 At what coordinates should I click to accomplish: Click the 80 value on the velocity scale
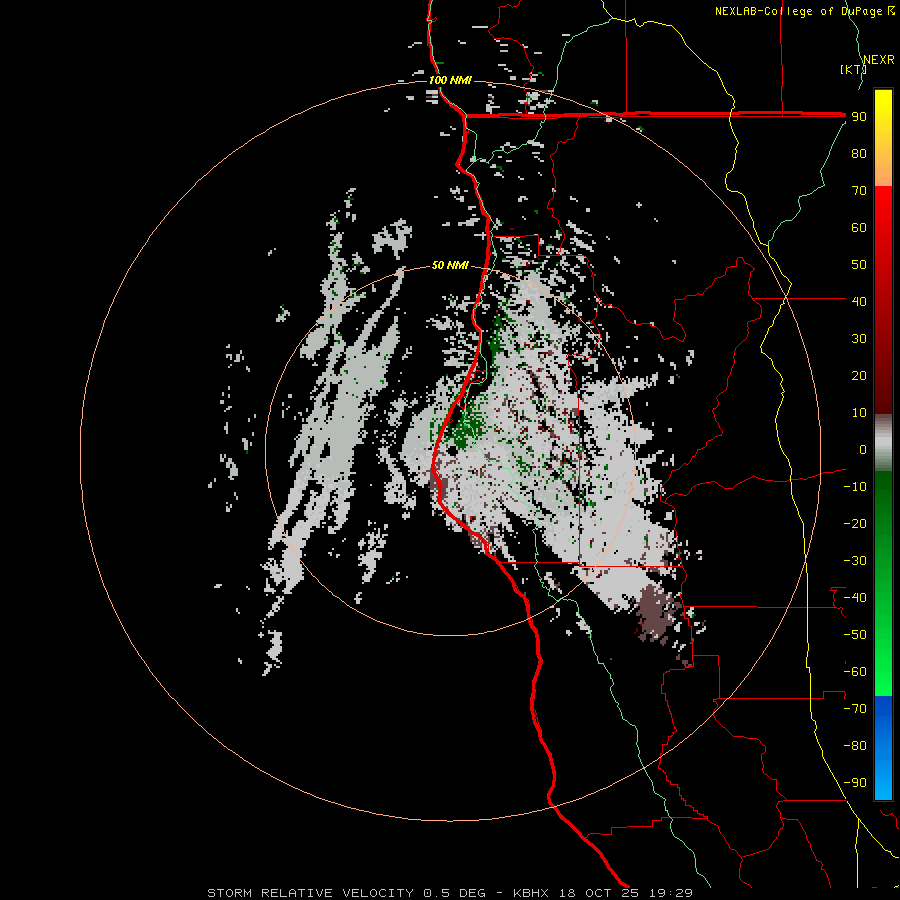coord(859,153)
